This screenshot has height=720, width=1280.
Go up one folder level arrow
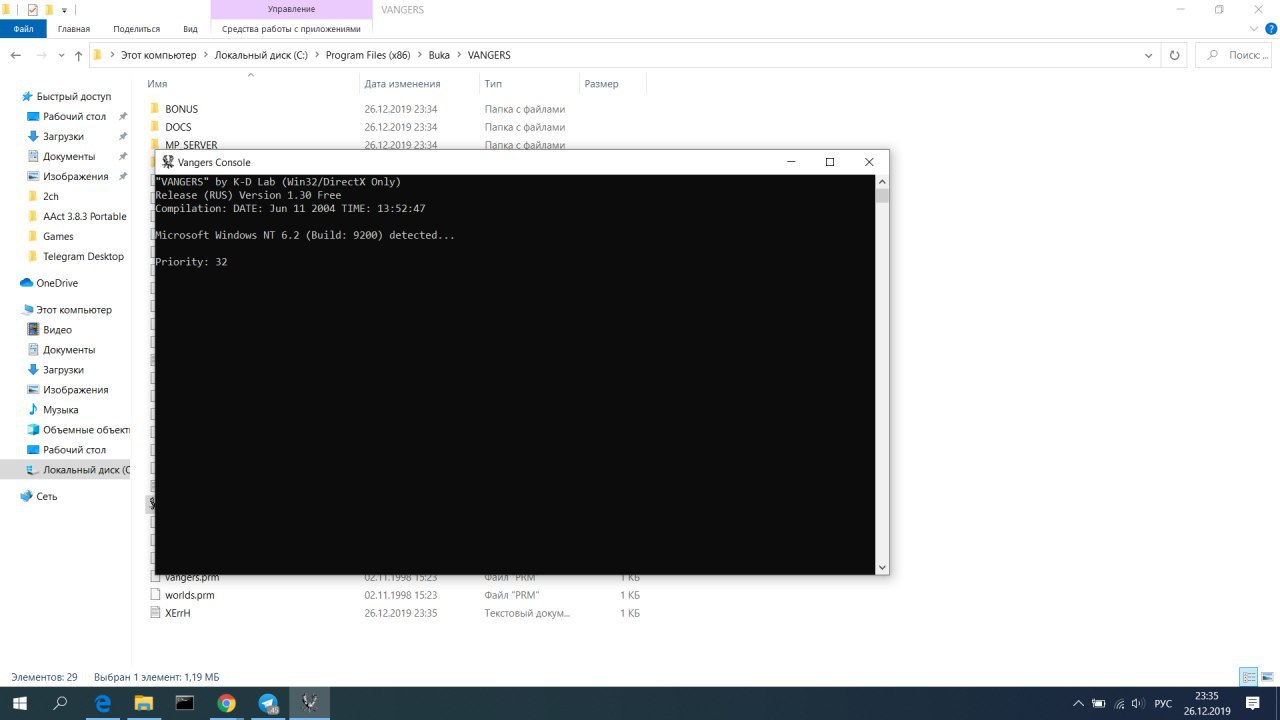pyautogui.click(x=78, y=55)
